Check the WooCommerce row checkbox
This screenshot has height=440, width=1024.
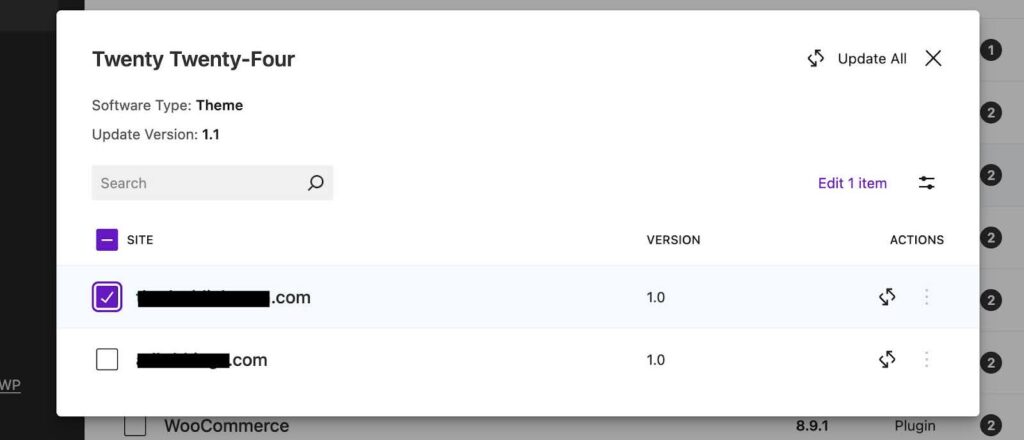(135, 426)
